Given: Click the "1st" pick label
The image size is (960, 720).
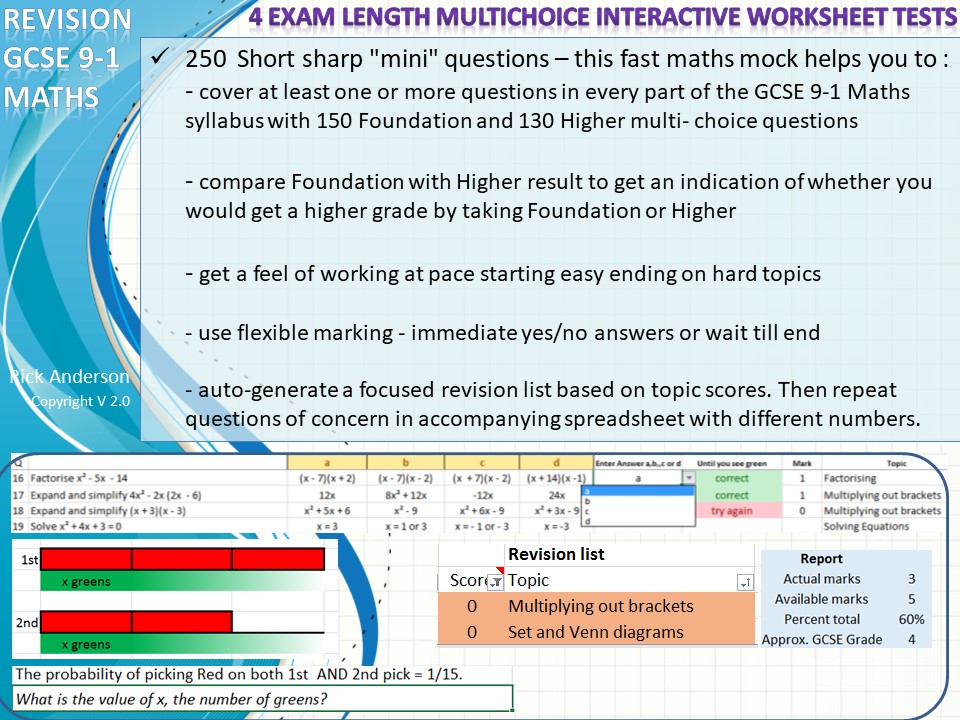Looking at the screenshot, I should click(29, 560).
